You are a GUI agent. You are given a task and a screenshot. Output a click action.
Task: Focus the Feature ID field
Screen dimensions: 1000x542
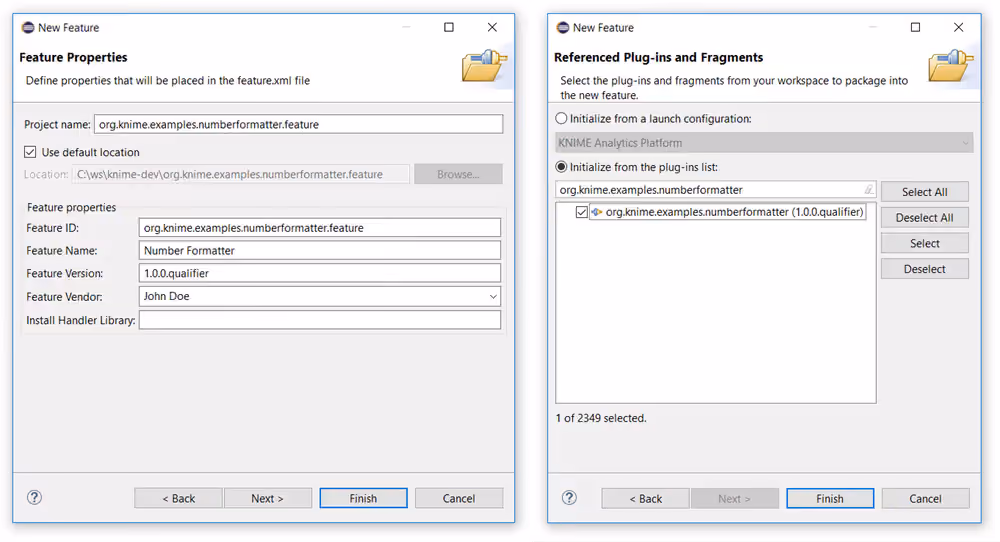click(320, 228)
